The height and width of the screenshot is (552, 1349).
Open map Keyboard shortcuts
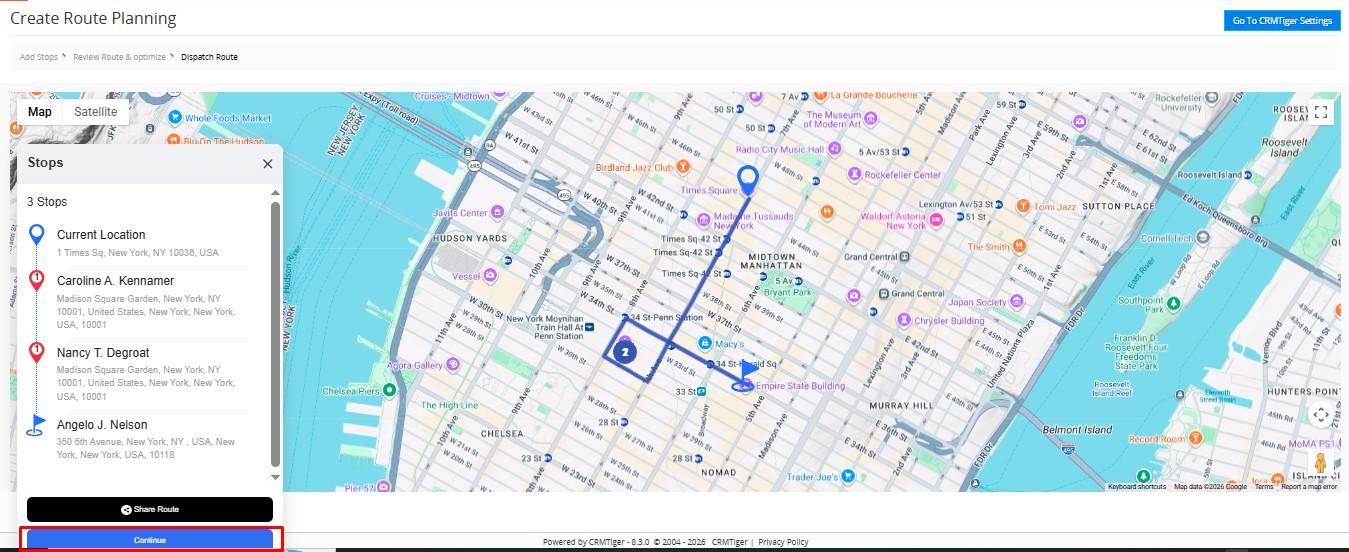coord(1137,487)
